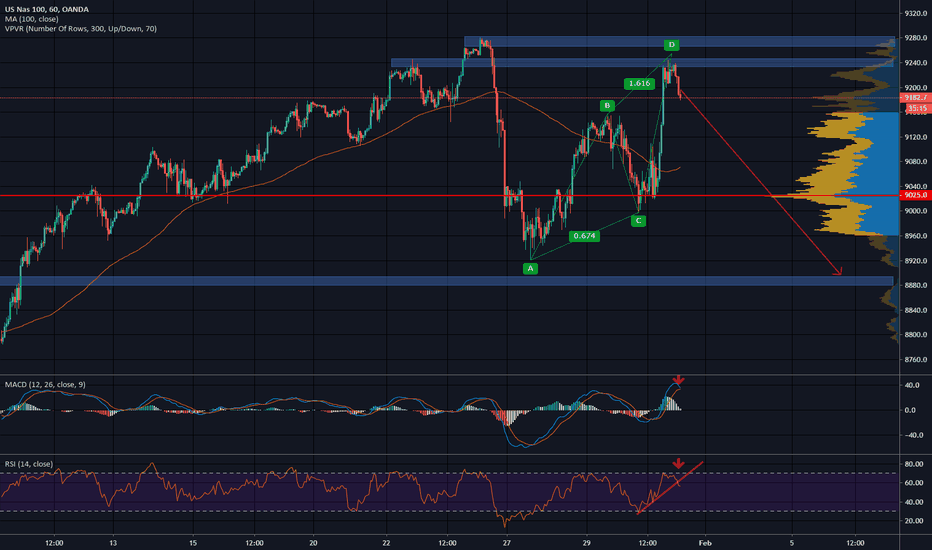Select the blue support zone near 8880
The image size is (932, 550).
(x=446, y=281)
